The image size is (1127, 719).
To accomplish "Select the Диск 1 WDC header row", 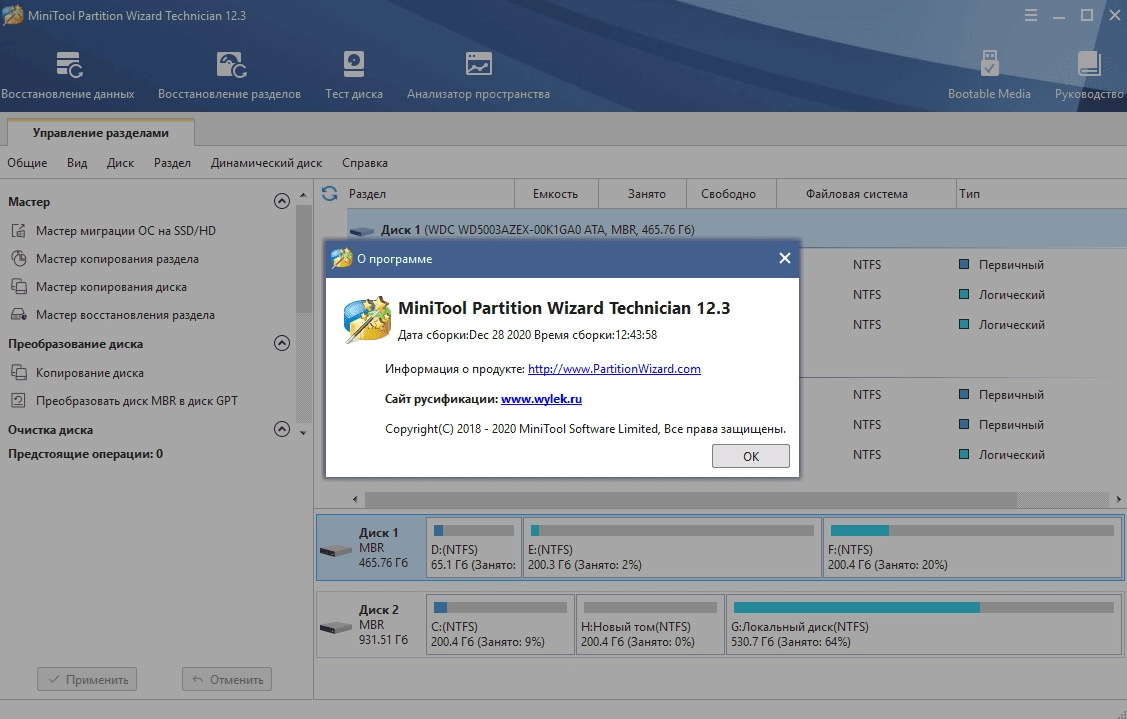I will point(737,229).
